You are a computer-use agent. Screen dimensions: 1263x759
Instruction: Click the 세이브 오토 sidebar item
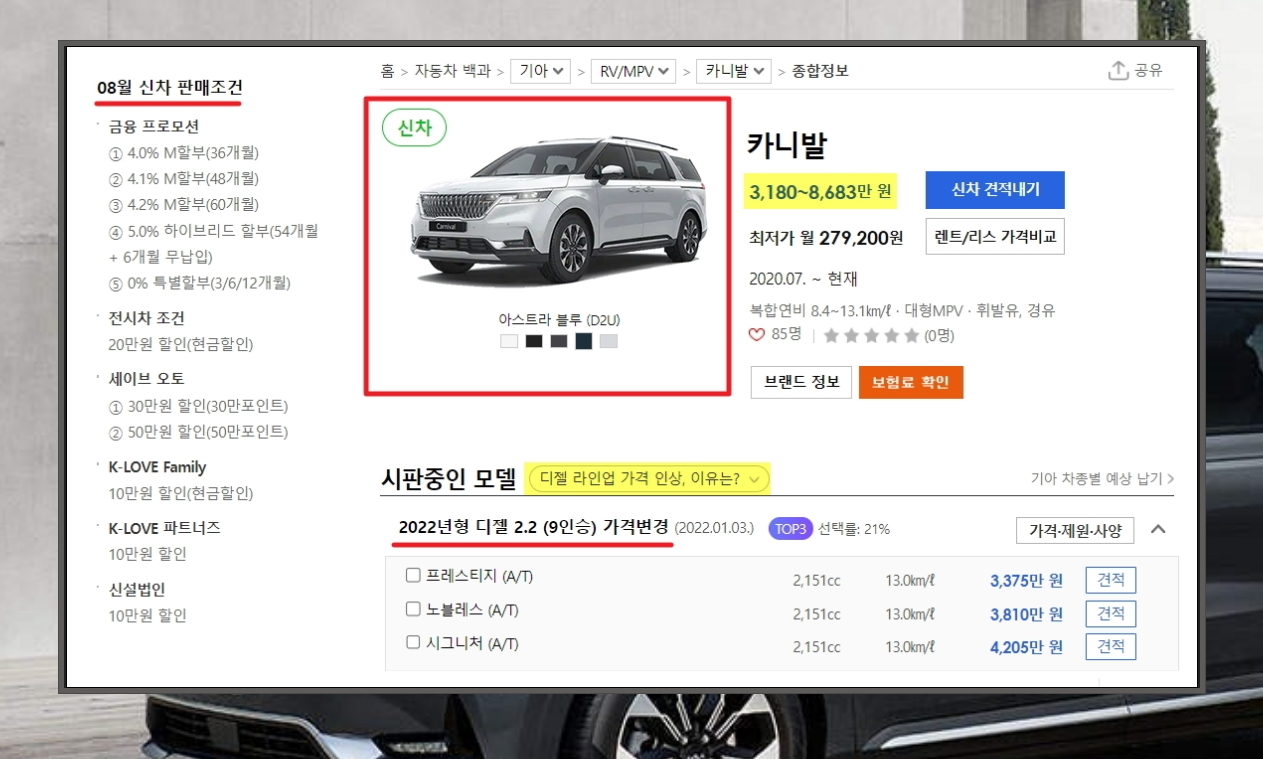147,379
